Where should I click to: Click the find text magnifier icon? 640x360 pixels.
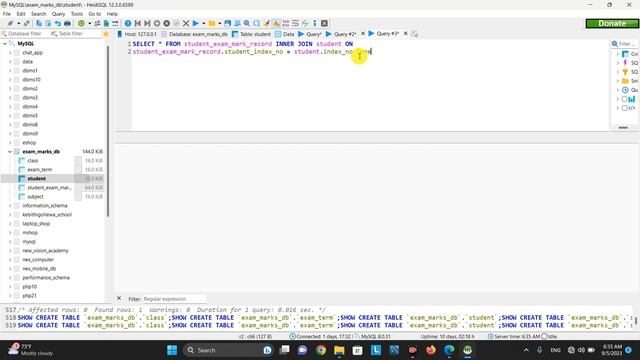(x=247, y=23)
